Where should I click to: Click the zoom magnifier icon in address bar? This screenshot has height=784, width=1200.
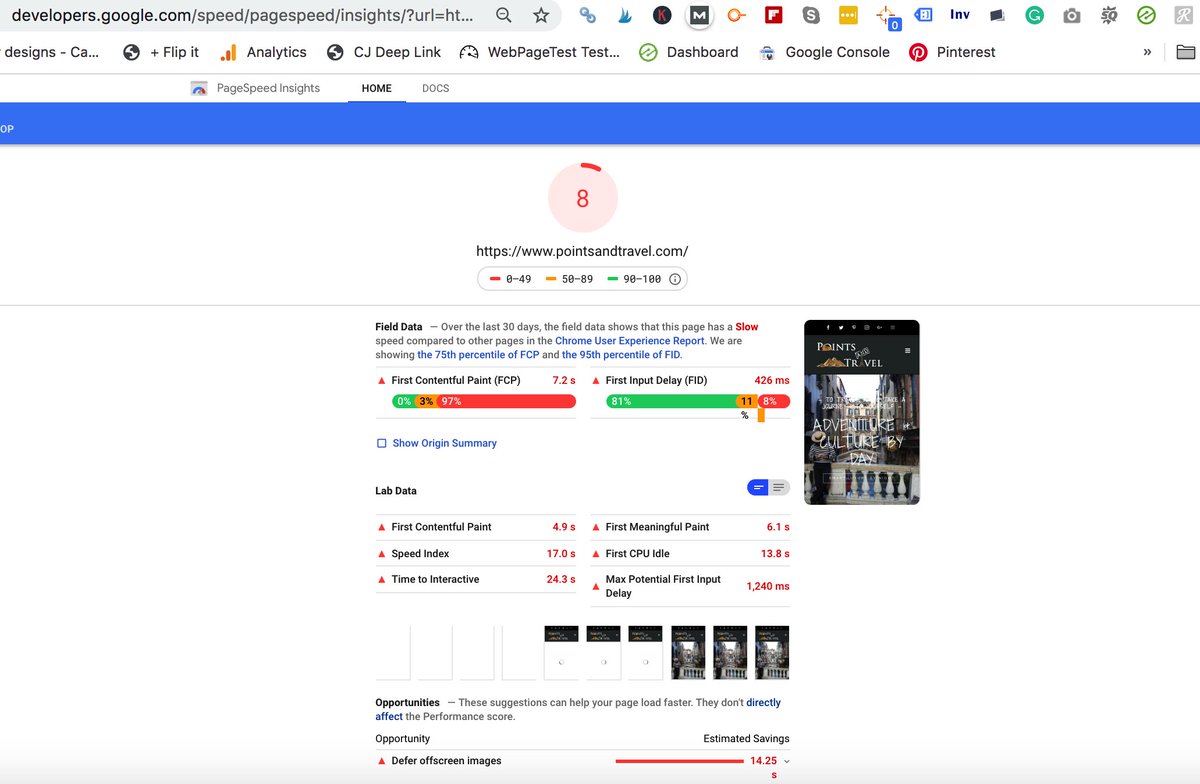tap(505, 15)
